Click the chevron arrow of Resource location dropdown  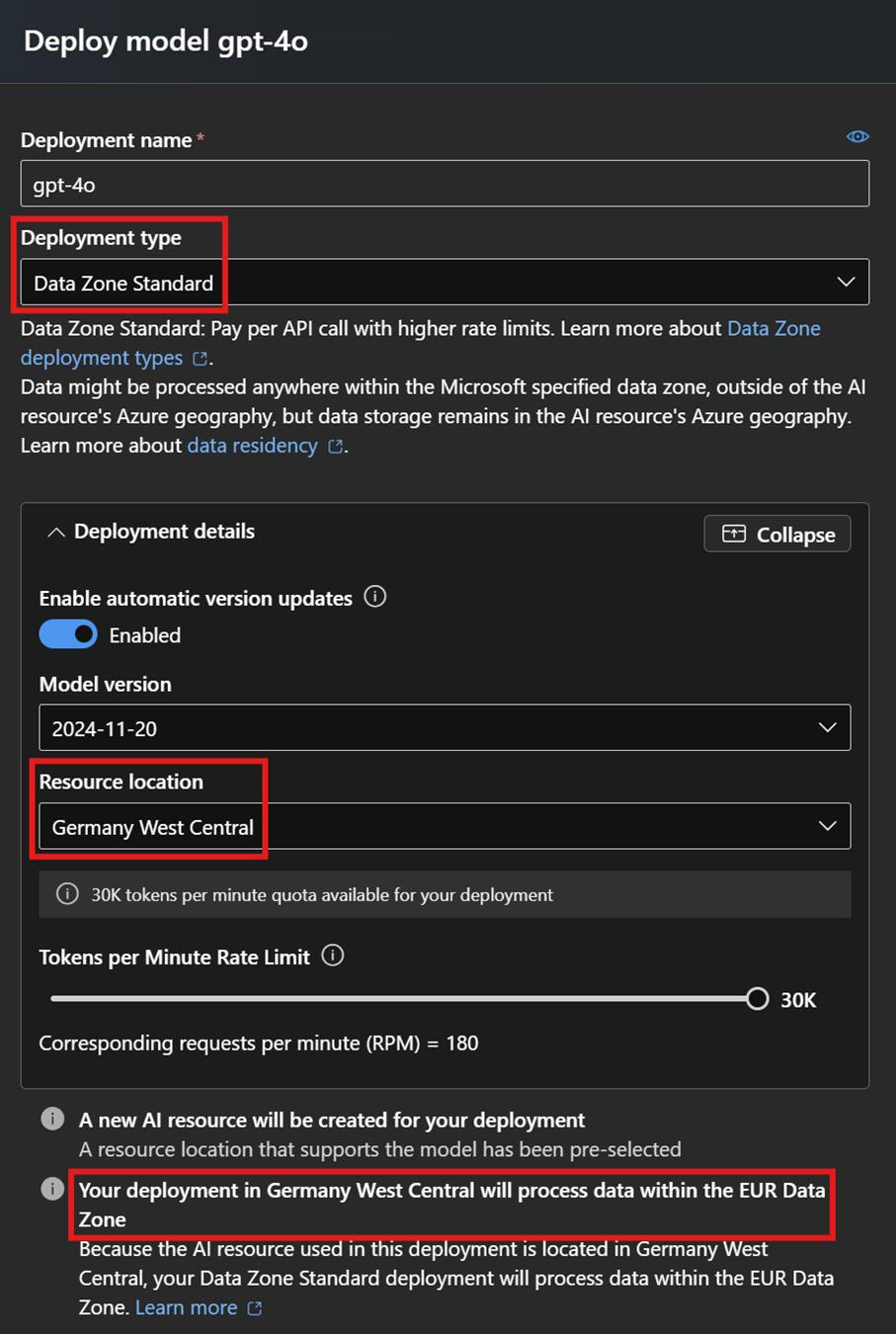tap(828, 826)
